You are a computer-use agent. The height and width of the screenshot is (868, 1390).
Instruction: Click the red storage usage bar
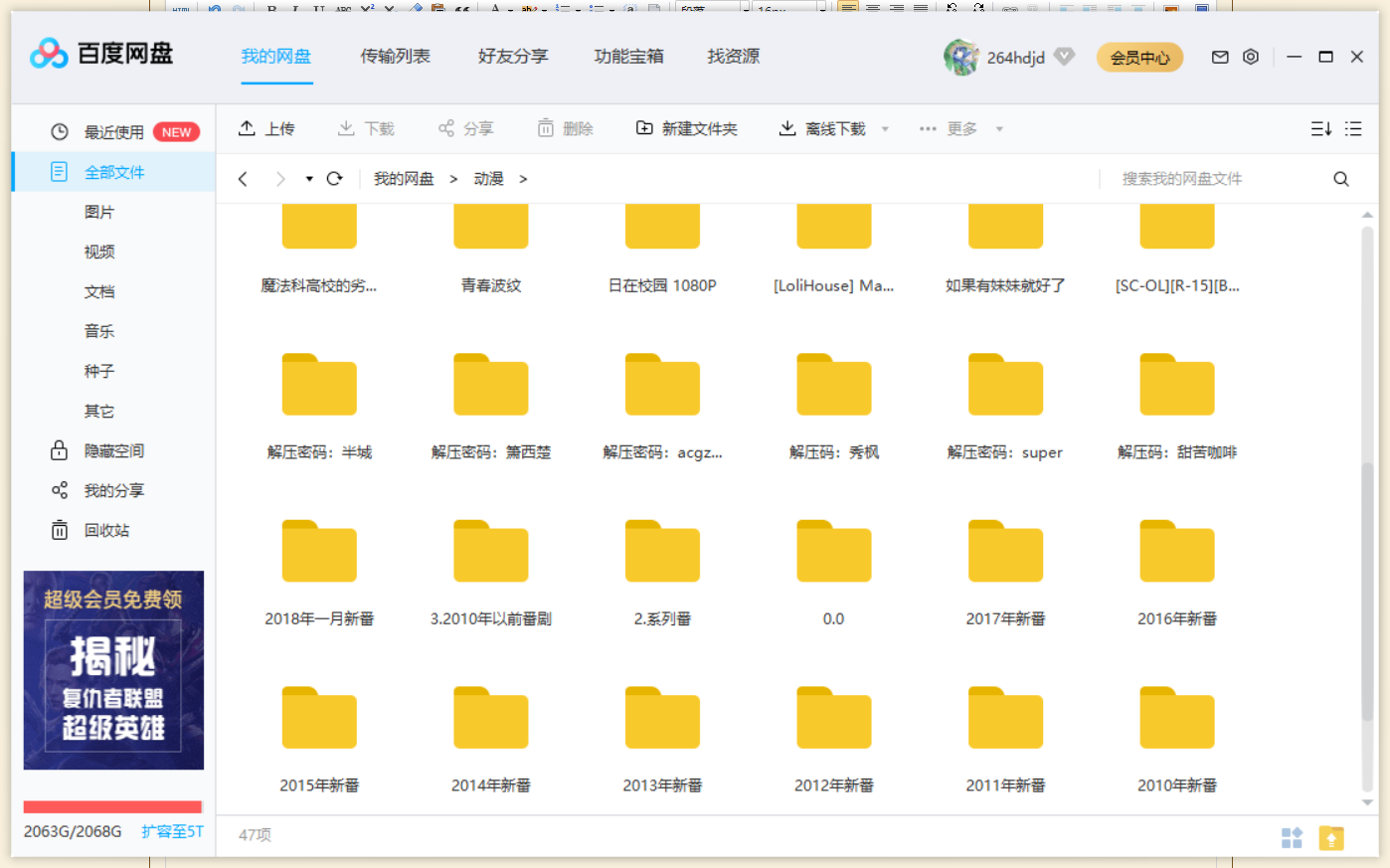(112, 806)
